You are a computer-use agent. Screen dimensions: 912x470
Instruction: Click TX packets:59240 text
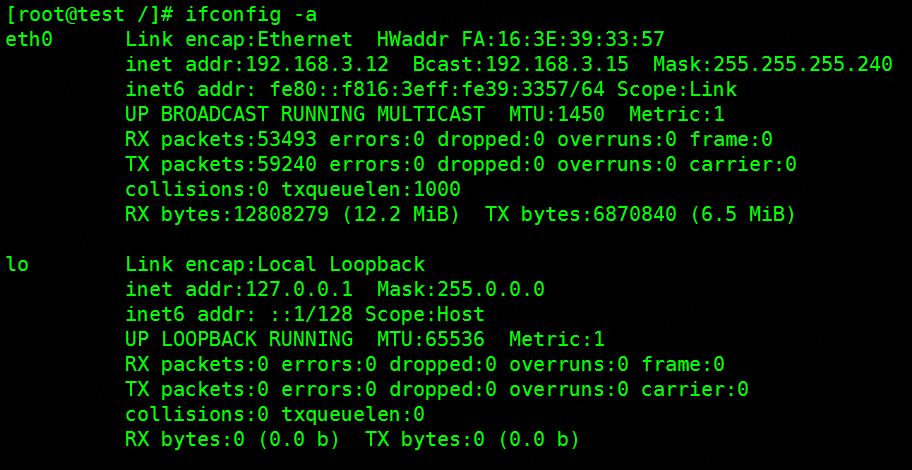point(221,165)
